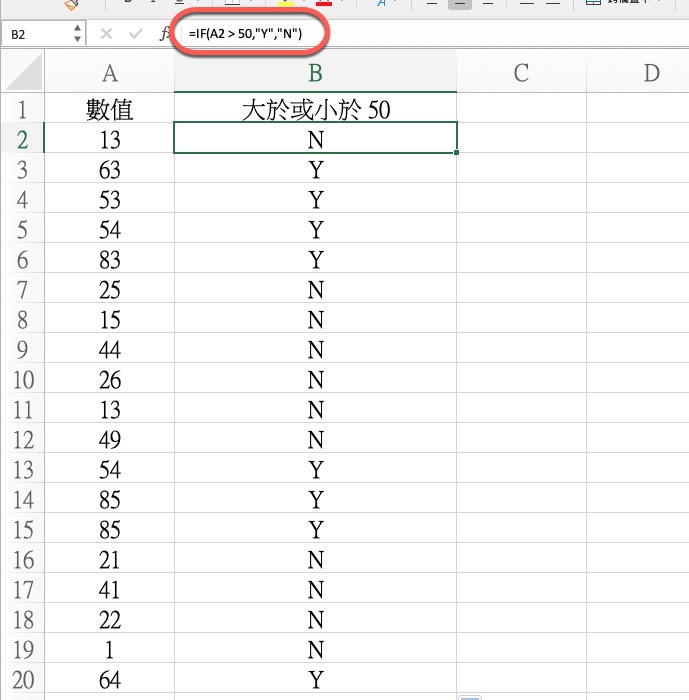The height and width of the screenshot is (700, 689).
Task: Select row 10 header
Action: pyautogui.click(x=22, y=379)
